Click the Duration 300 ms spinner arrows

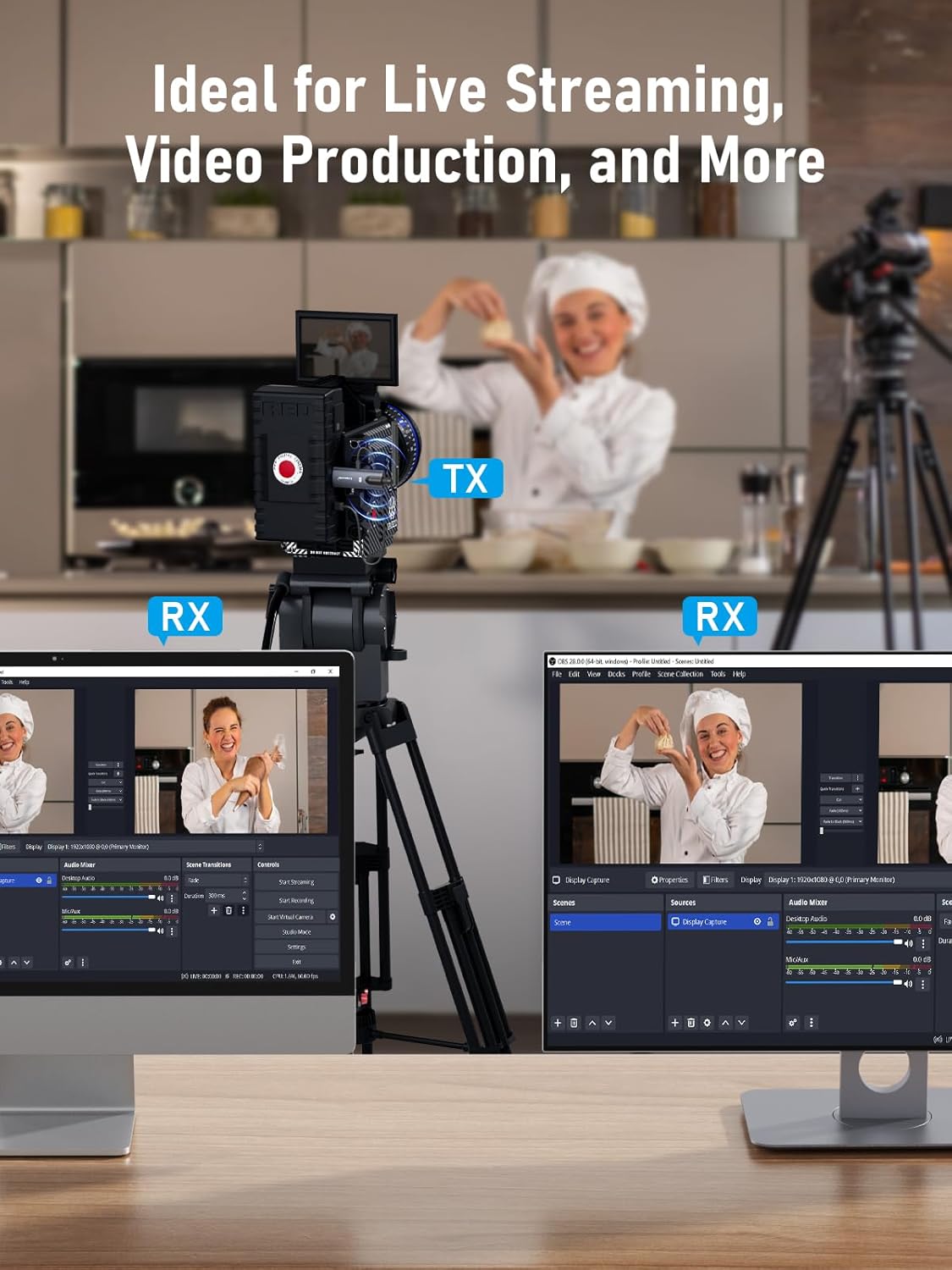coord(245,896)
